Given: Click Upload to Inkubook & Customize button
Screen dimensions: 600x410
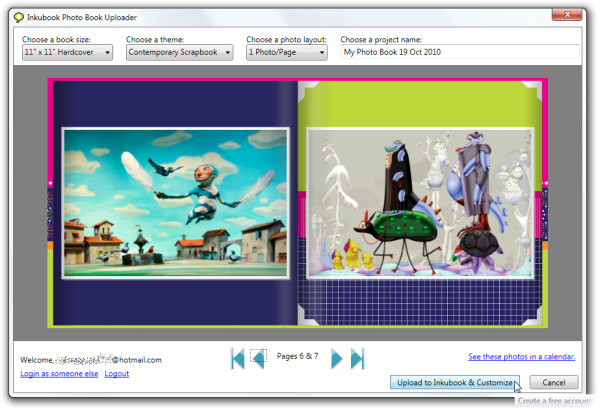Looking at the screenshot, I should coord(455,382).
